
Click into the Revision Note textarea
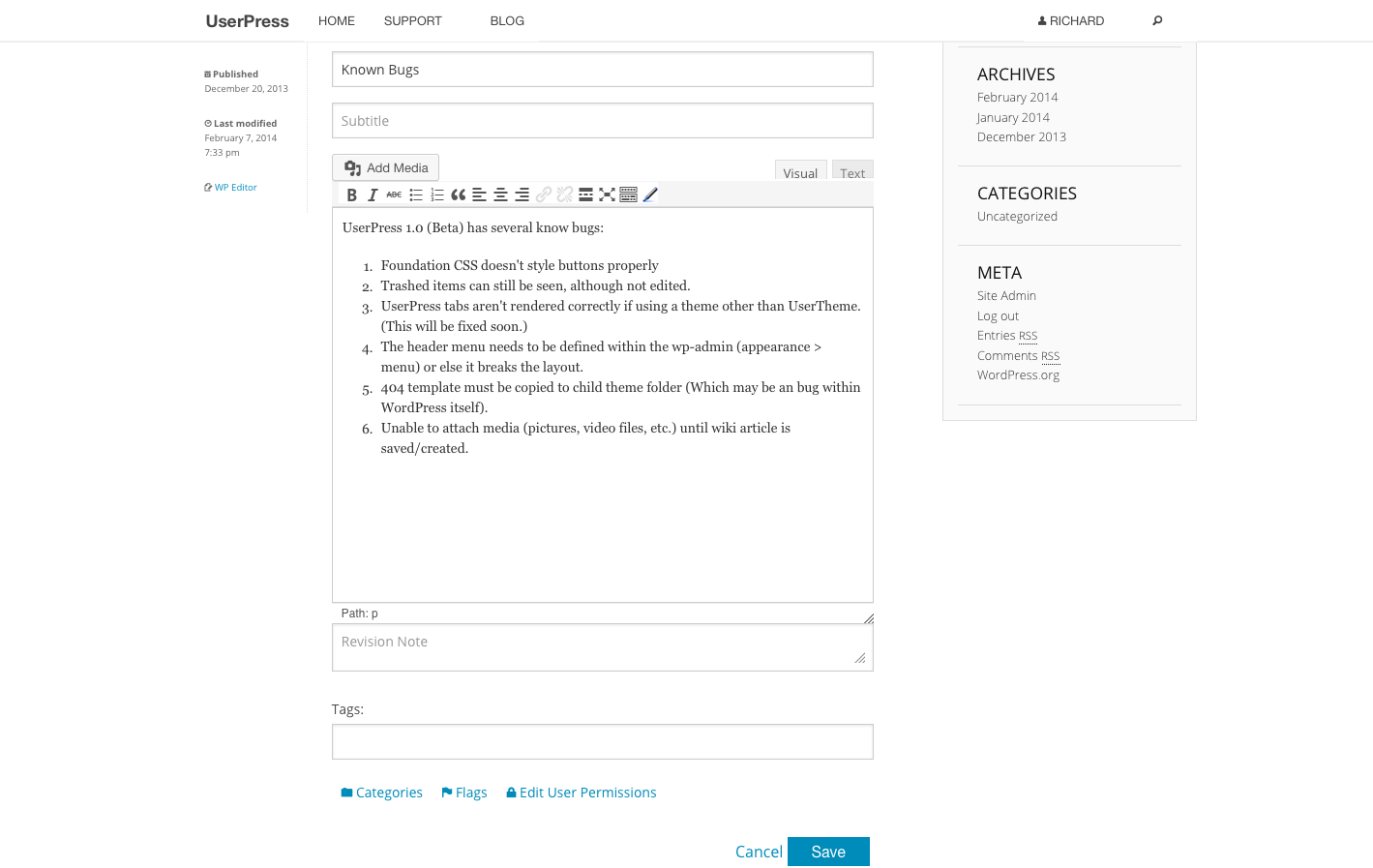(602, 647)
